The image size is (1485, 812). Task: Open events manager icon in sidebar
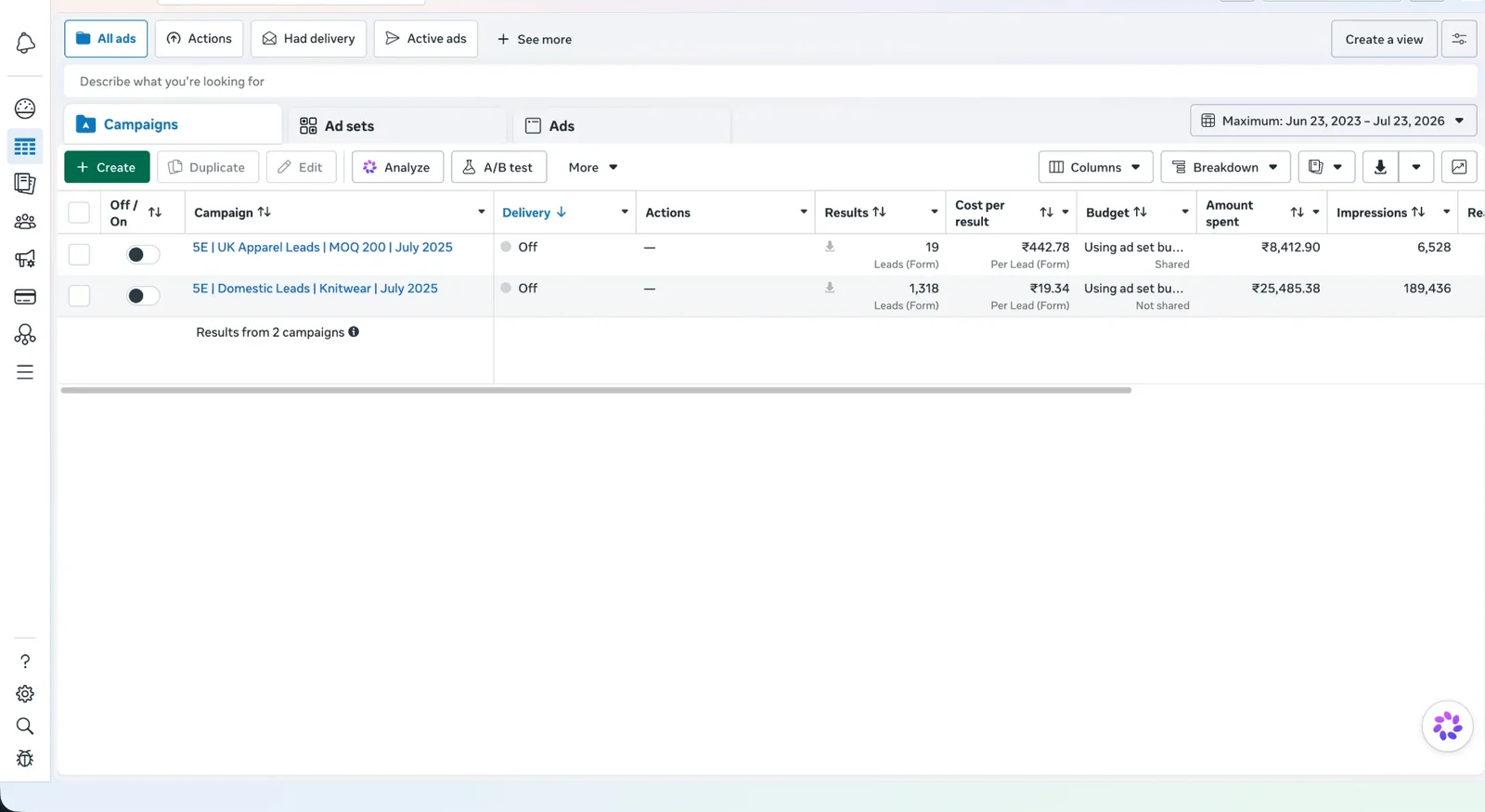25,334
